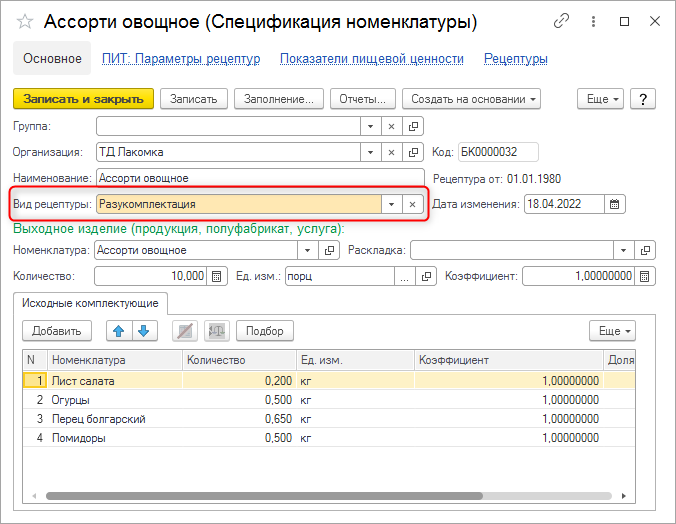This screenshot has height=524, width=676.
Task: Expand the Вид рецептуры dropdown
Action: [x=391, y=204]
